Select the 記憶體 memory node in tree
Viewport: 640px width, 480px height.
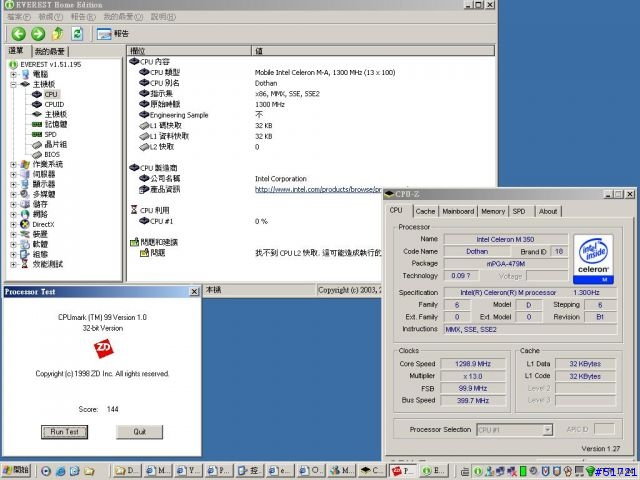[x=55, y=124]
